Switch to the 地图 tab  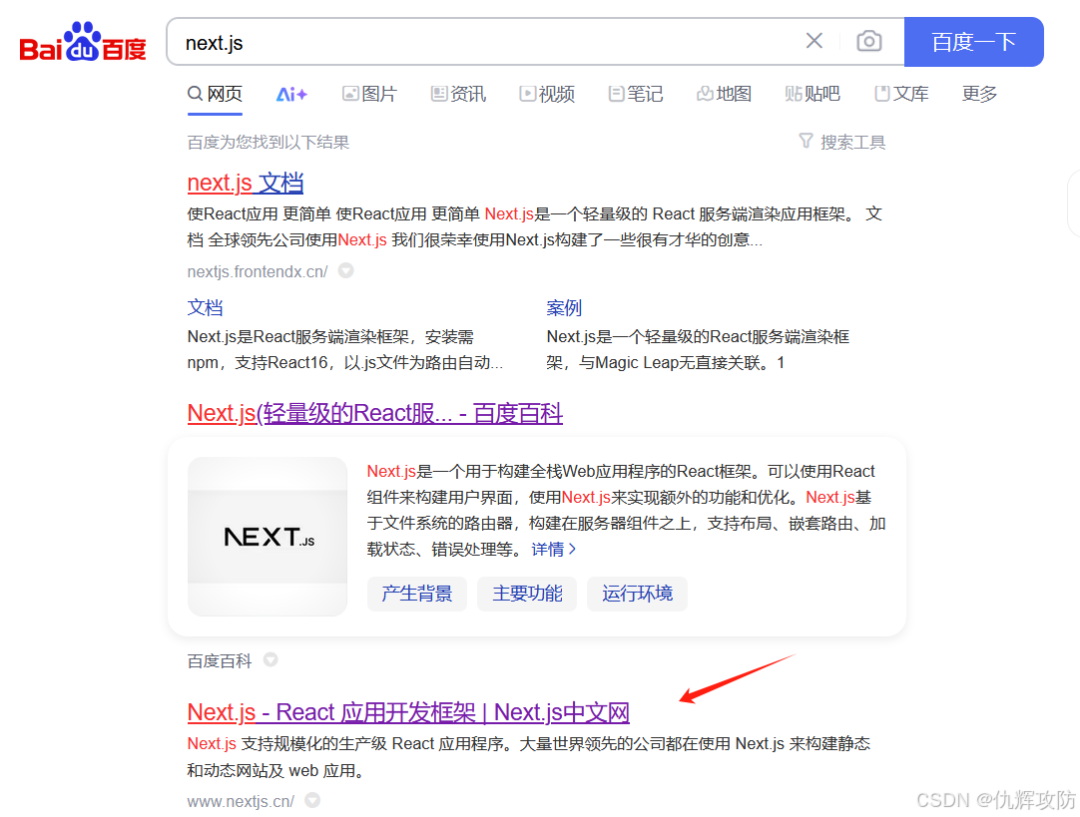pyautogui.click(x=724, y=94)
